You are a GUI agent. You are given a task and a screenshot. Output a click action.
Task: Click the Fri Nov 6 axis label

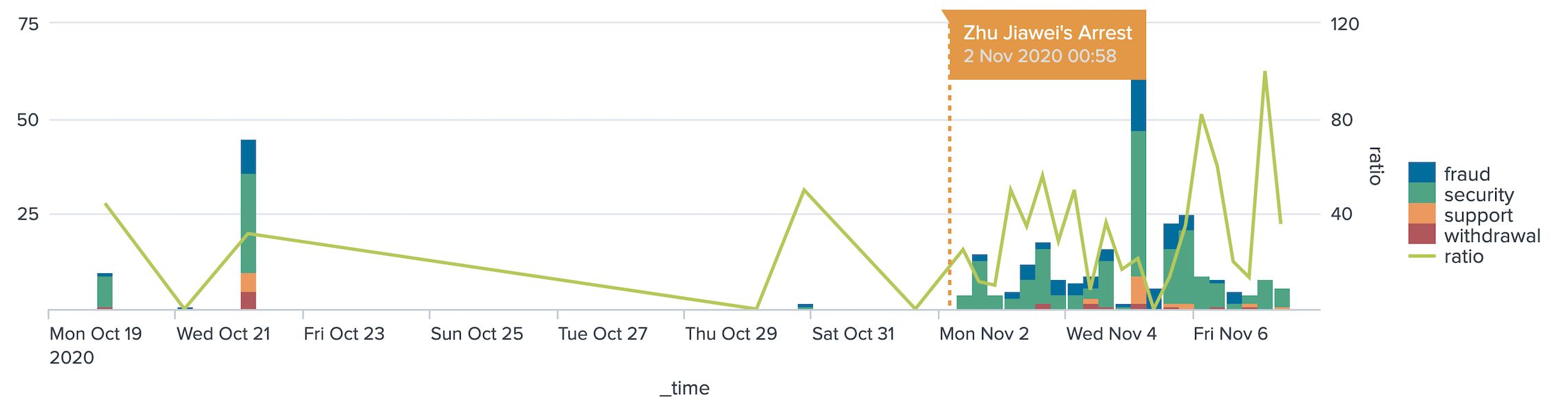pyautogui.click(x=1230, y=334)
